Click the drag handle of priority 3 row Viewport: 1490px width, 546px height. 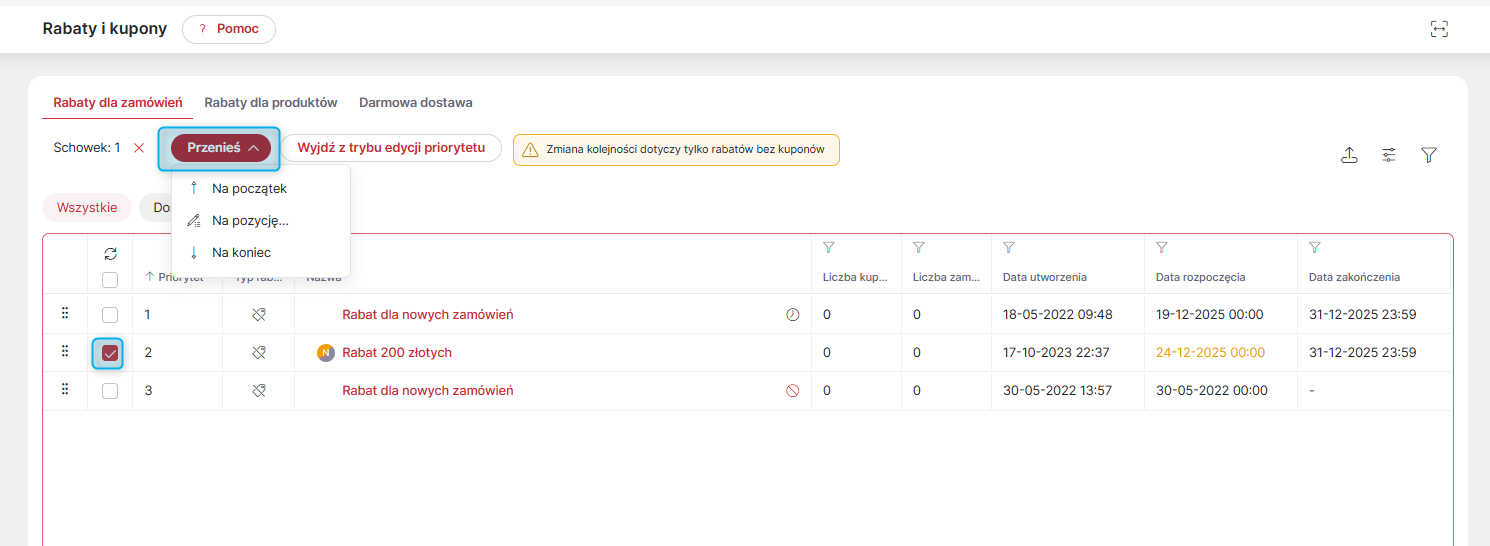coord(65,390)
